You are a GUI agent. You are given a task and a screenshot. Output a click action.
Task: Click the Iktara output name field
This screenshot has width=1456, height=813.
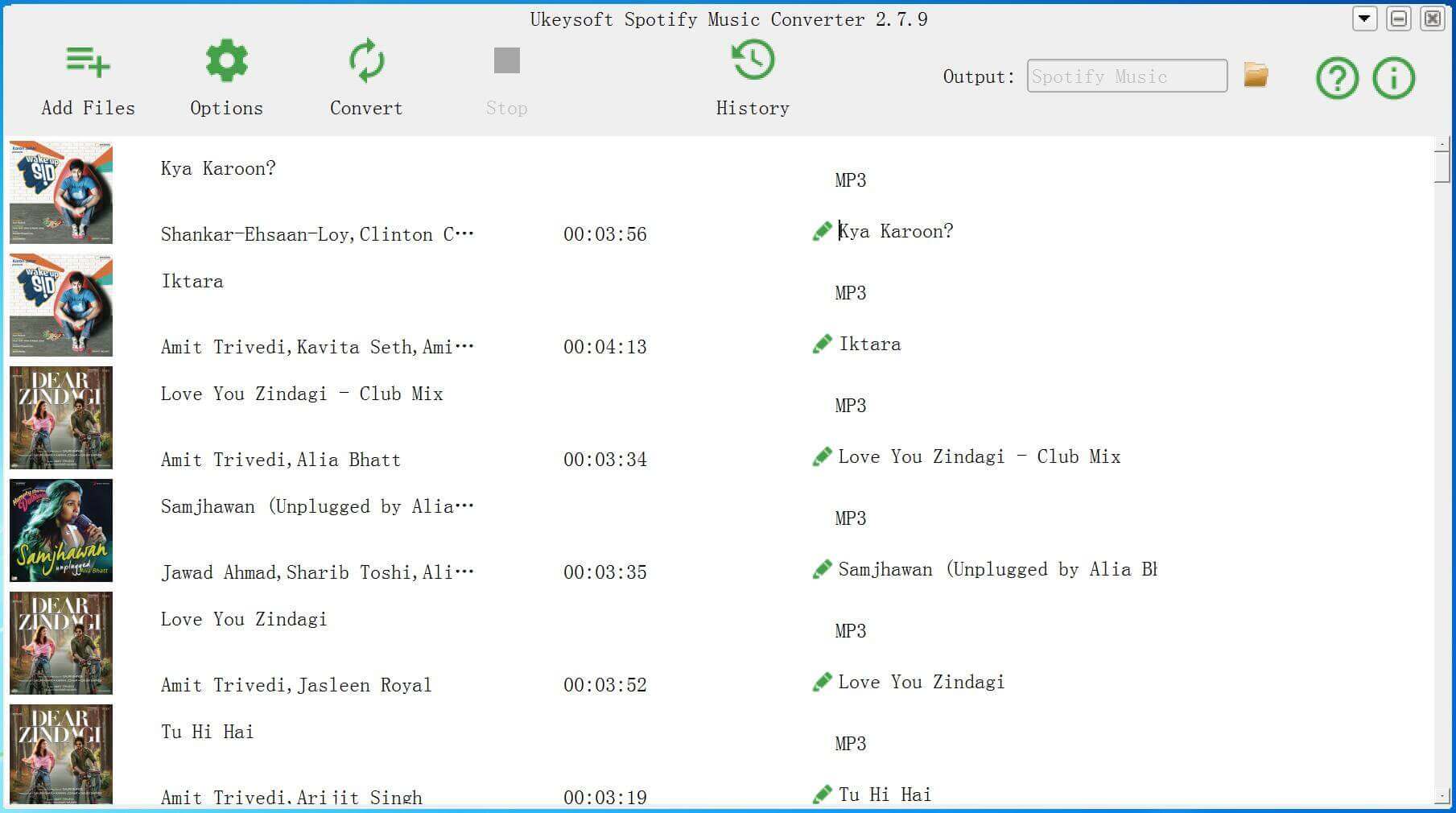[x=870, y=345]
